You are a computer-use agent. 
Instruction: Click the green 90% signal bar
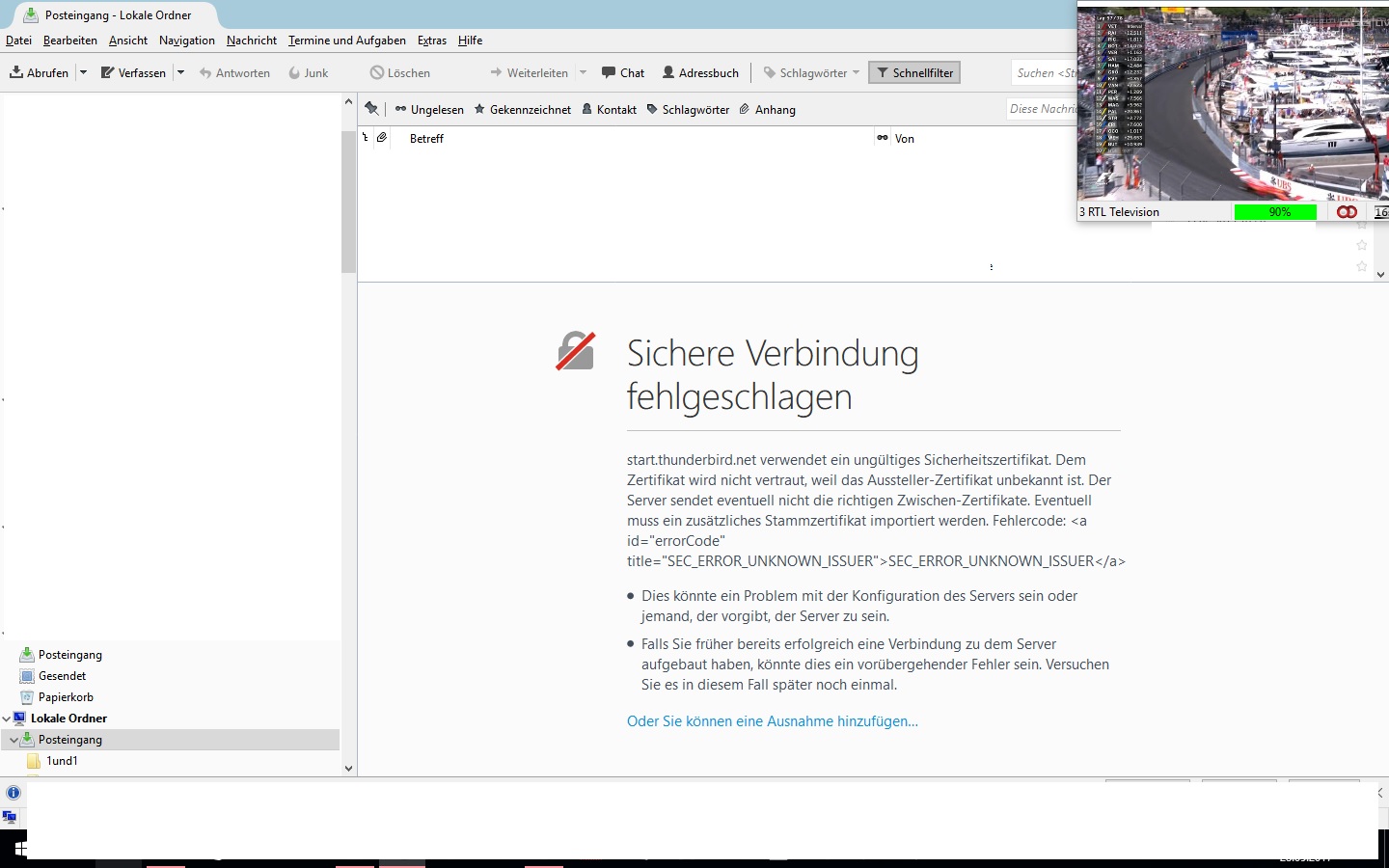(1275, 212)
